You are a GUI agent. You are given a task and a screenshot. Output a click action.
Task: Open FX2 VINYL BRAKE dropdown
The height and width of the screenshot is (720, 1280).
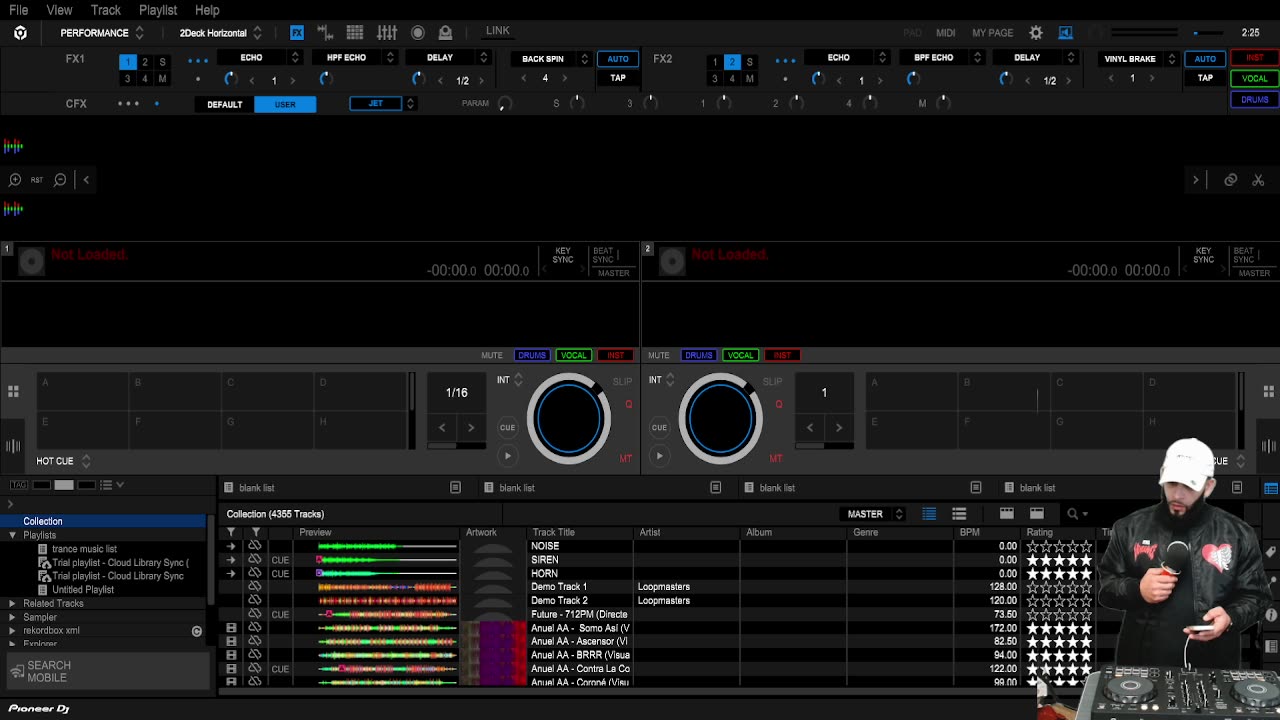pos(1138,59)
